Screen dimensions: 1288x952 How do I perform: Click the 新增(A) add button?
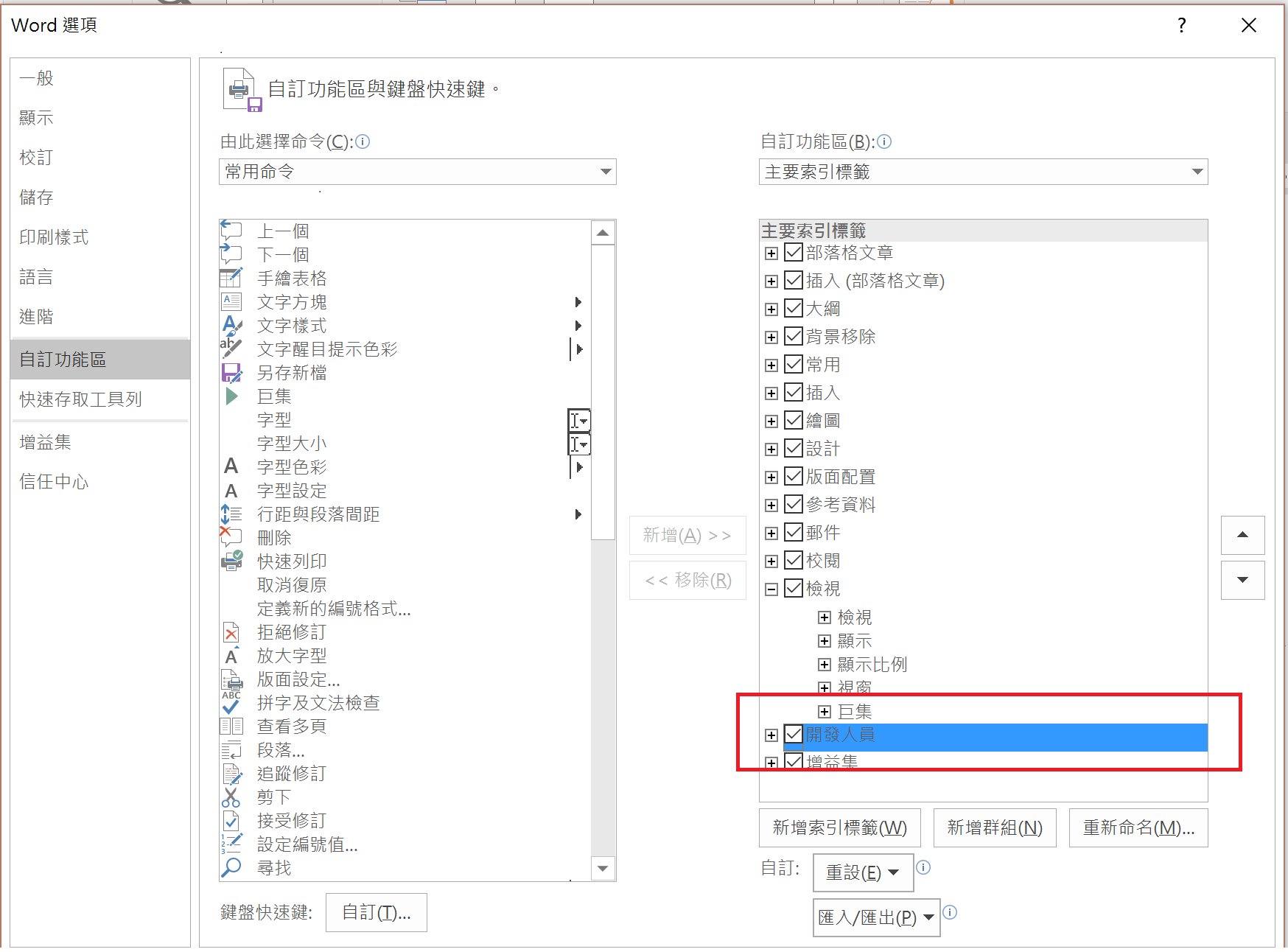point(687,536)
